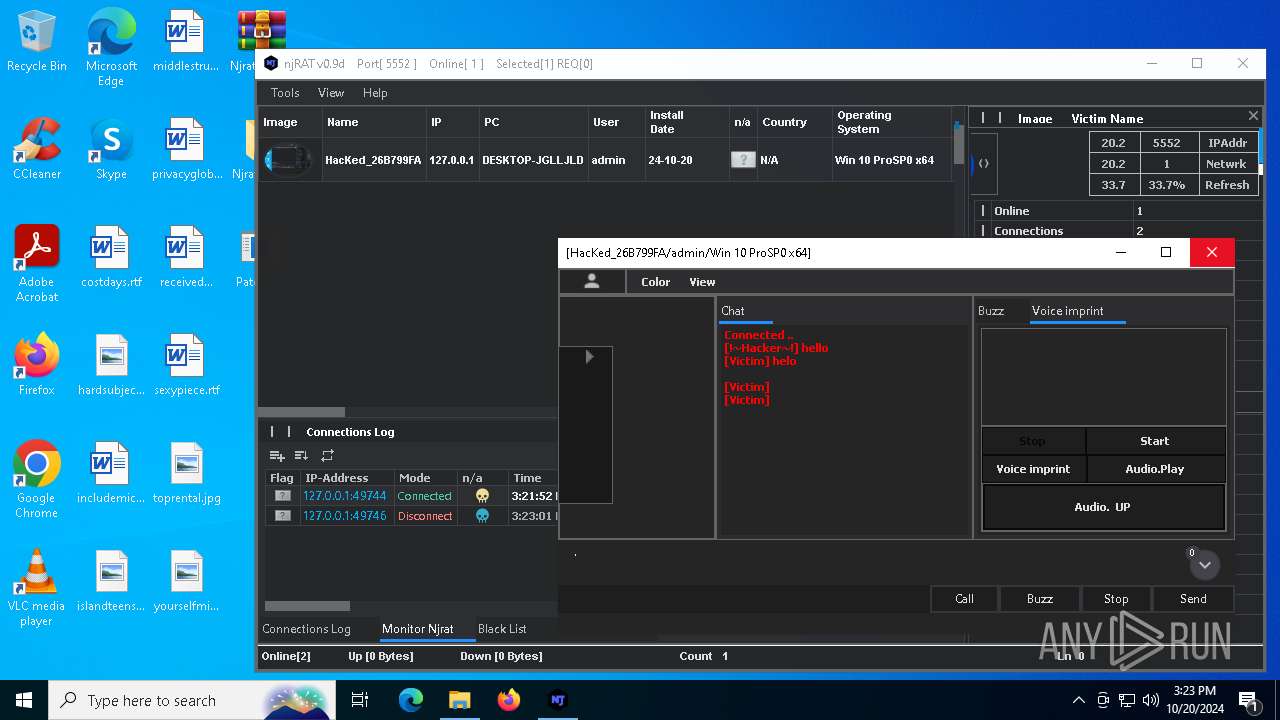Click the greyed Stop recording button in Voice imprint

pyautogui.click(x=1033, y=441)
